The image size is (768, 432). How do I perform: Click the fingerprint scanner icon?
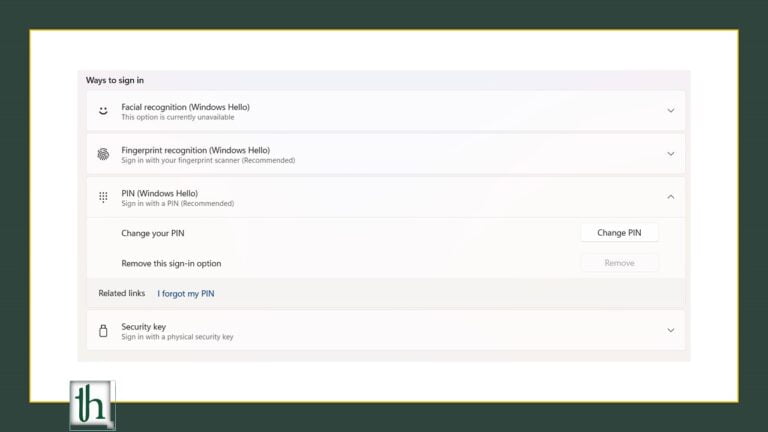103,154
